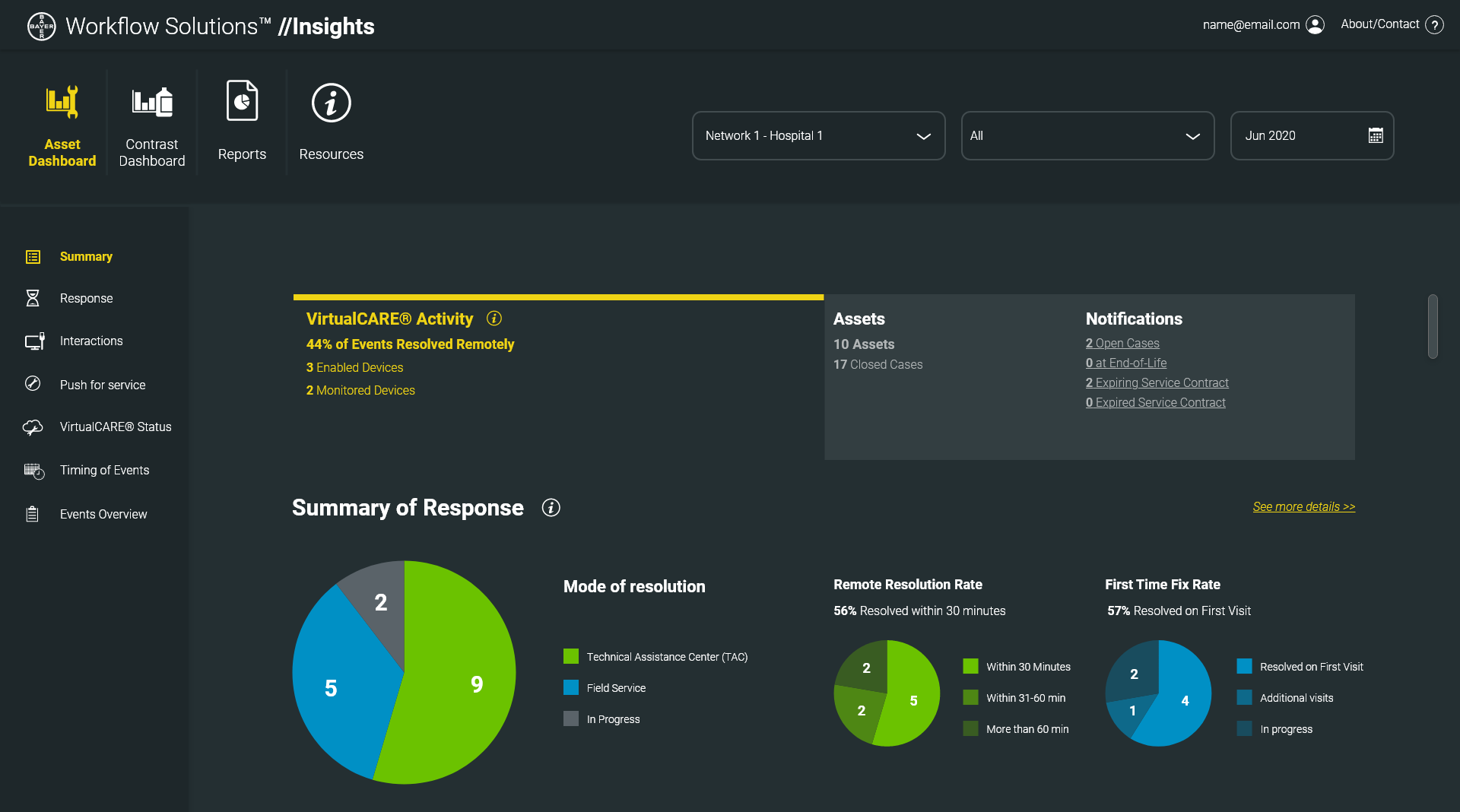Select Response in the sidebar menu
Viewport: 1460px width, 812px height.
(86, 299)
